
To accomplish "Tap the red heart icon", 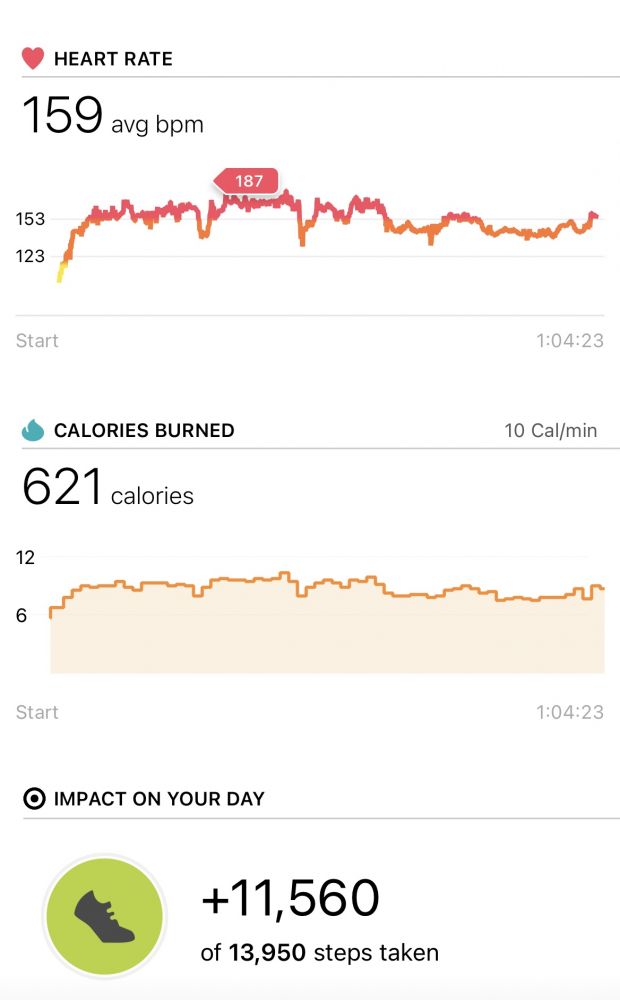I will pos(33,59).
